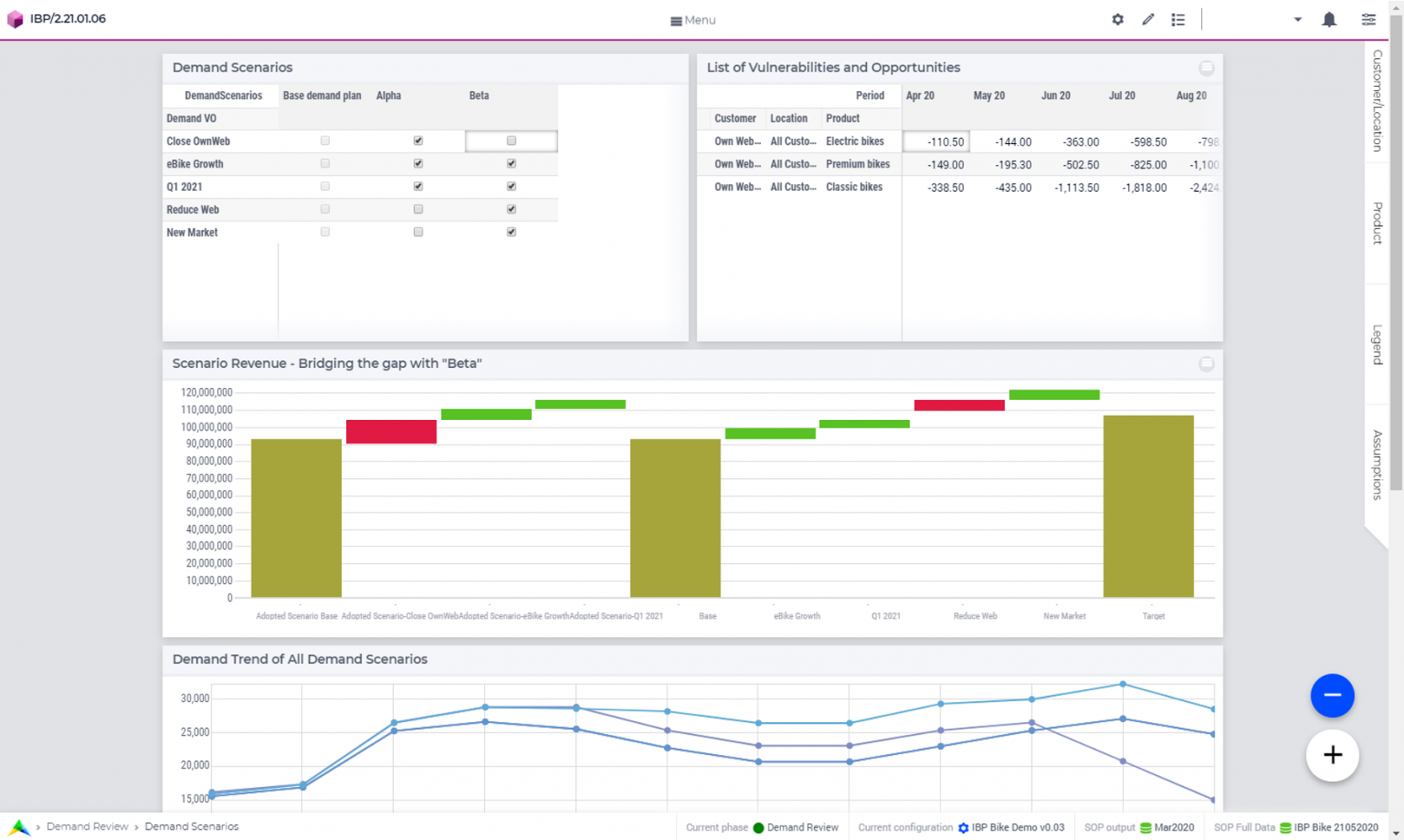Open the Menu in the top bar
The image size is (1404, 840).
pyautogui.click(x=692, y=19)
